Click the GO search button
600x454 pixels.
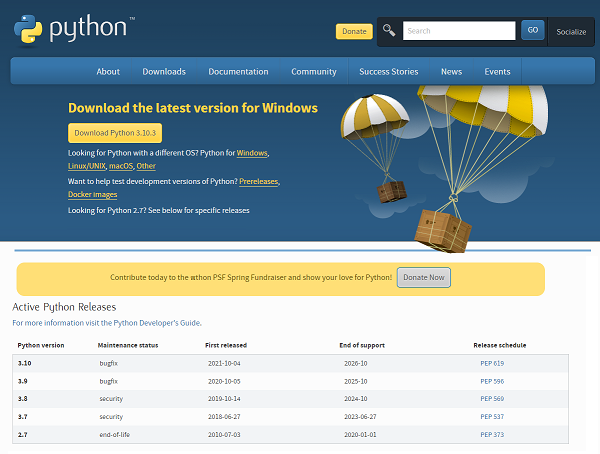tap(533, 30)
